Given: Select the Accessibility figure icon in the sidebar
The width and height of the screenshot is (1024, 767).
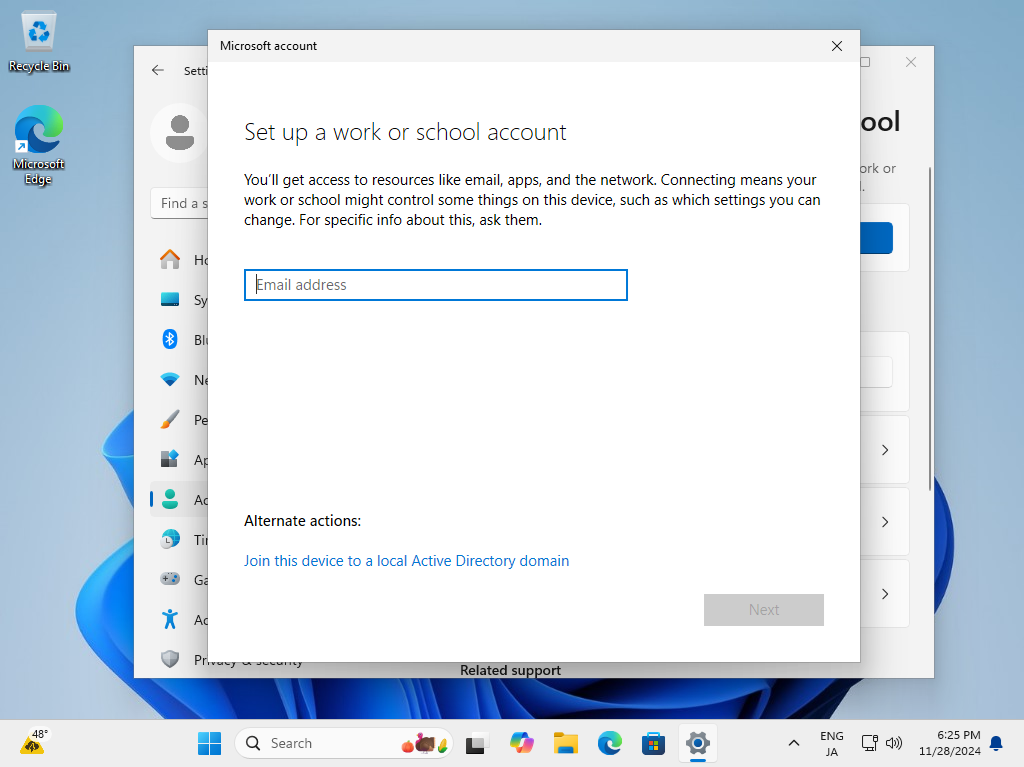Looking at the screenshot, I should 170,620.
